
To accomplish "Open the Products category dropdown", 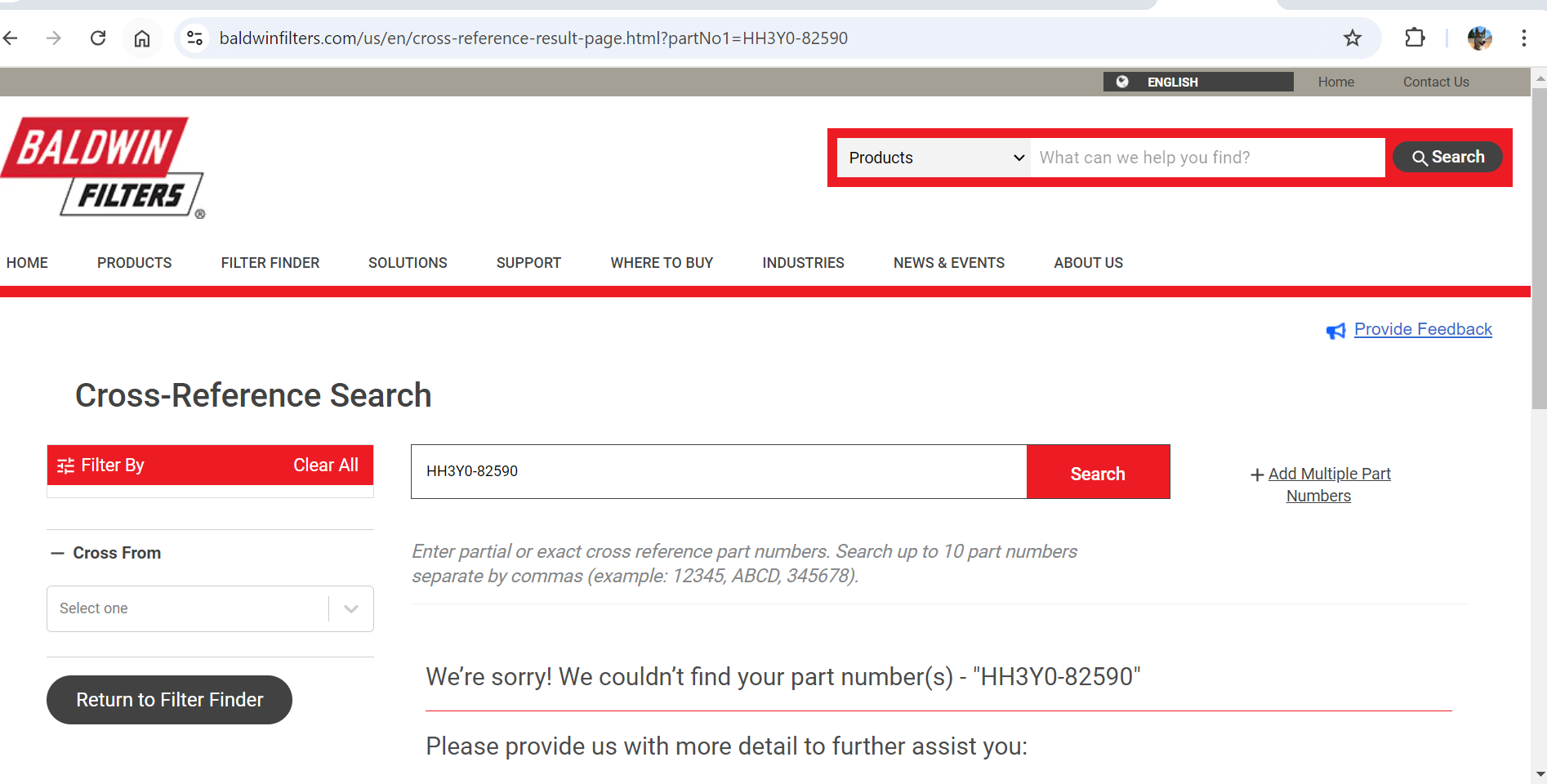I will (934, 158).
